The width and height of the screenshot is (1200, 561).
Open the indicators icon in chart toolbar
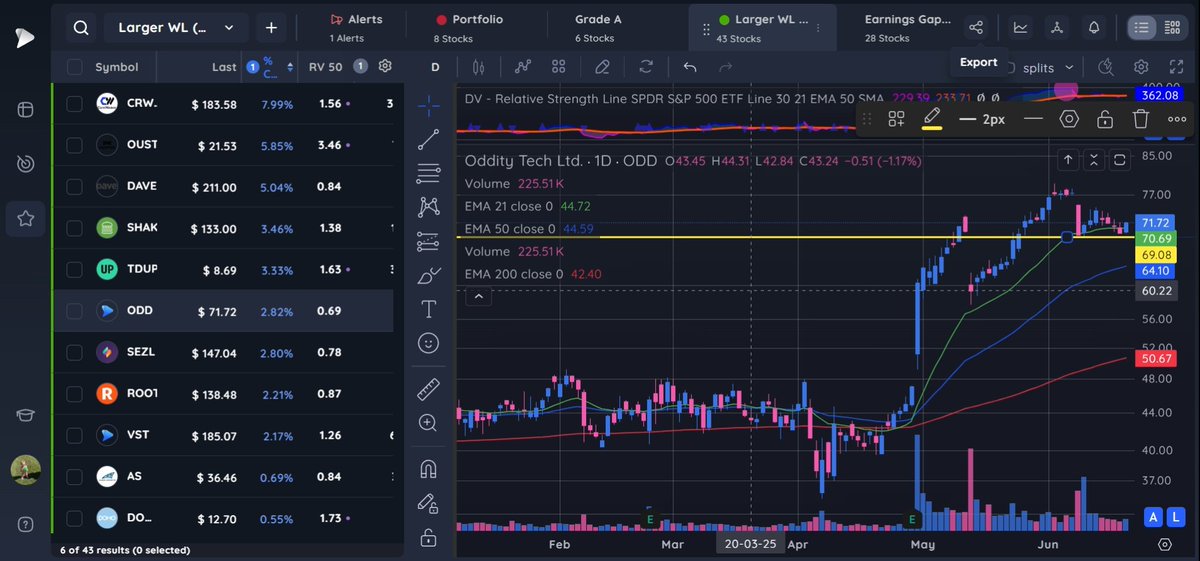click(x=522, y=68)
